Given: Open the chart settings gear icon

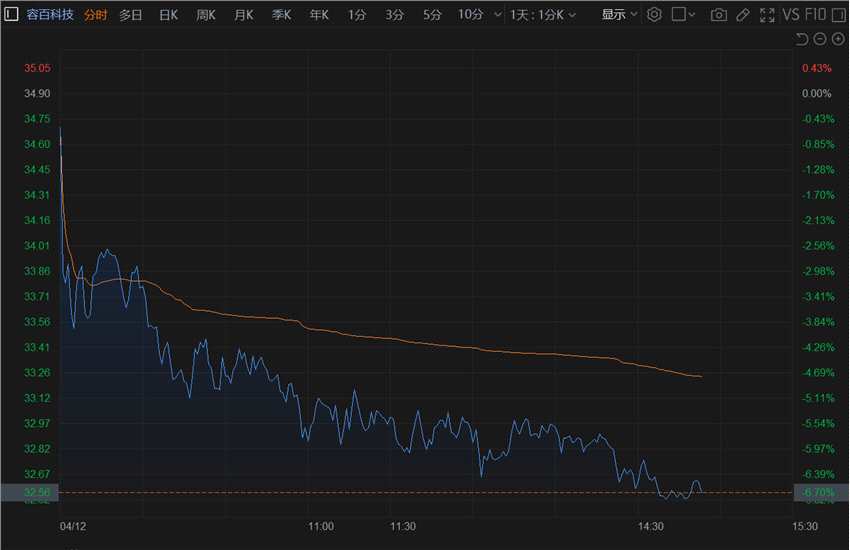Looking at the screenshot, I should tap(654, 15).
